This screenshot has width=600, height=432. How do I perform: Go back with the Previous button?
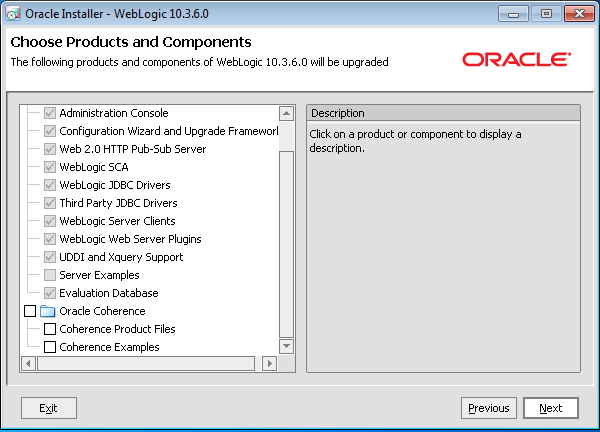point(489,408)
